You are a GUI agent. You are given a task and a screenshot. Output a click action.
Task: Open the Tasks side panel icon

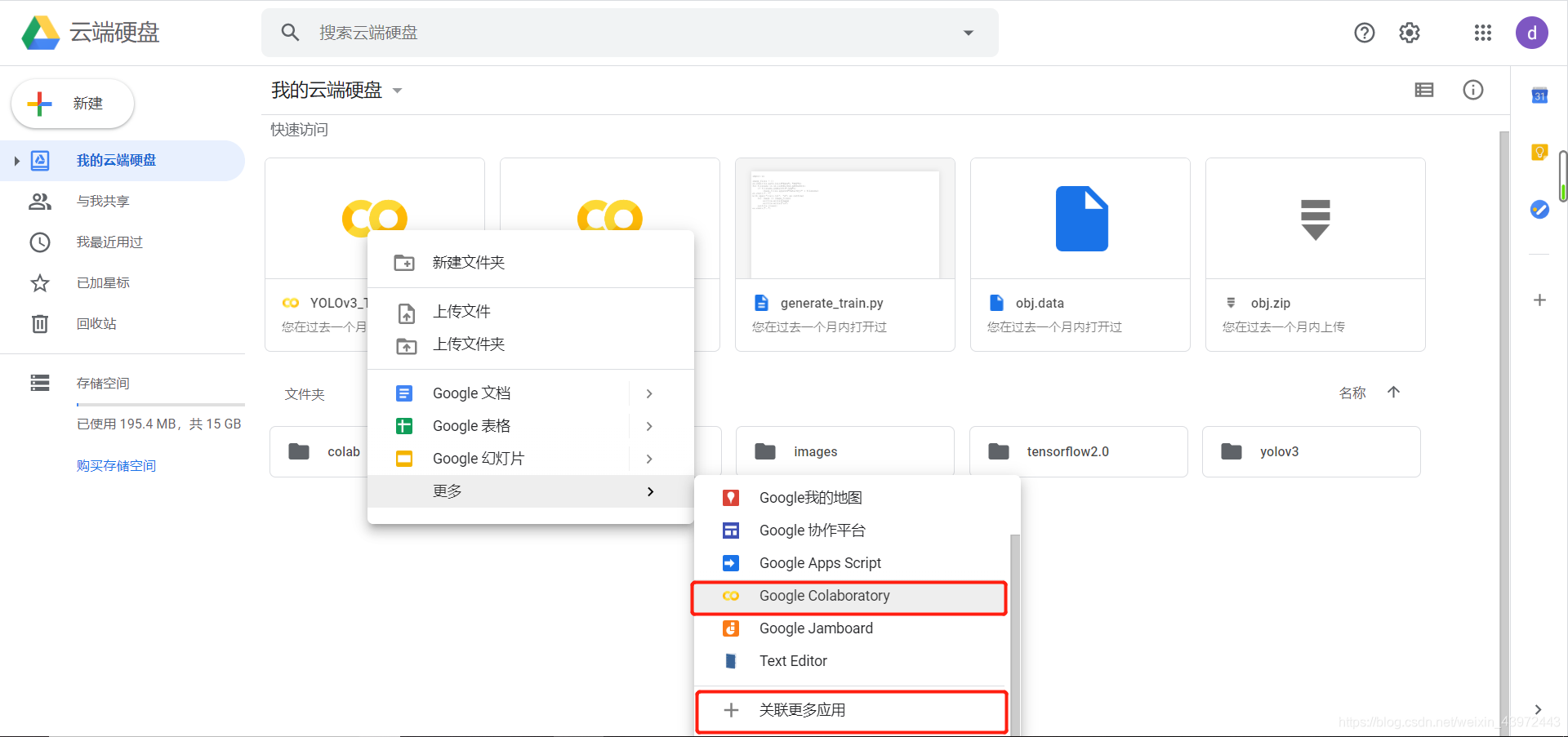click(x=1539, y=210)
